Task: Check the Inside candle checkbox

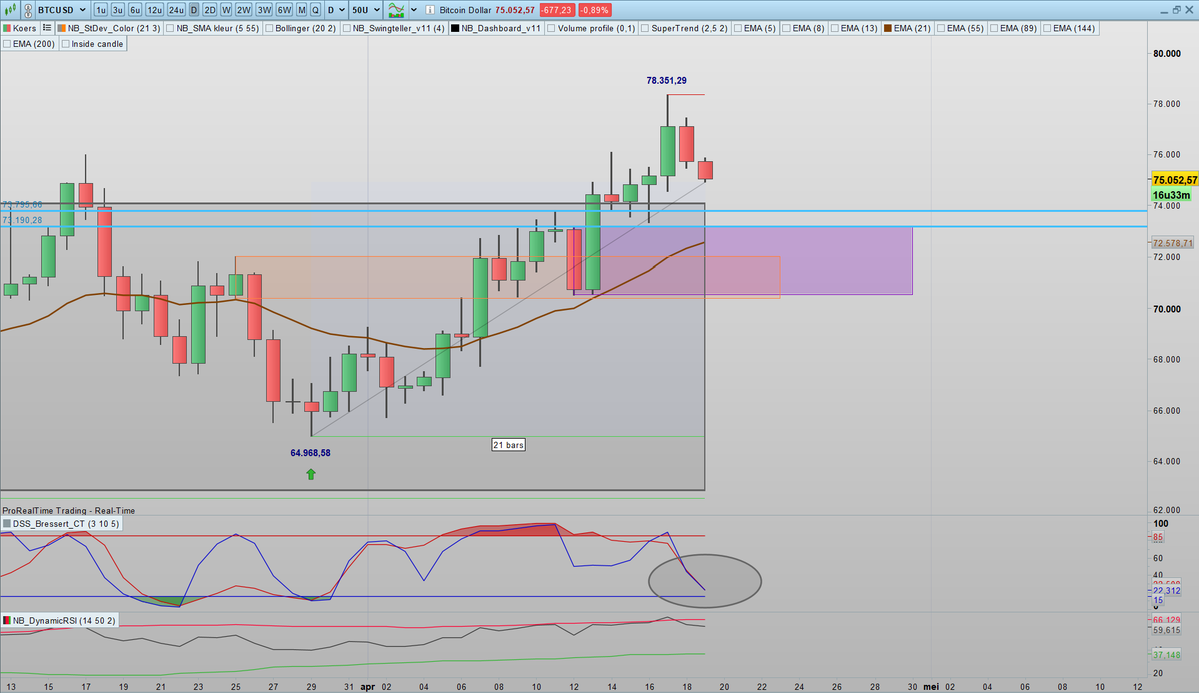Action: point(66,44)
